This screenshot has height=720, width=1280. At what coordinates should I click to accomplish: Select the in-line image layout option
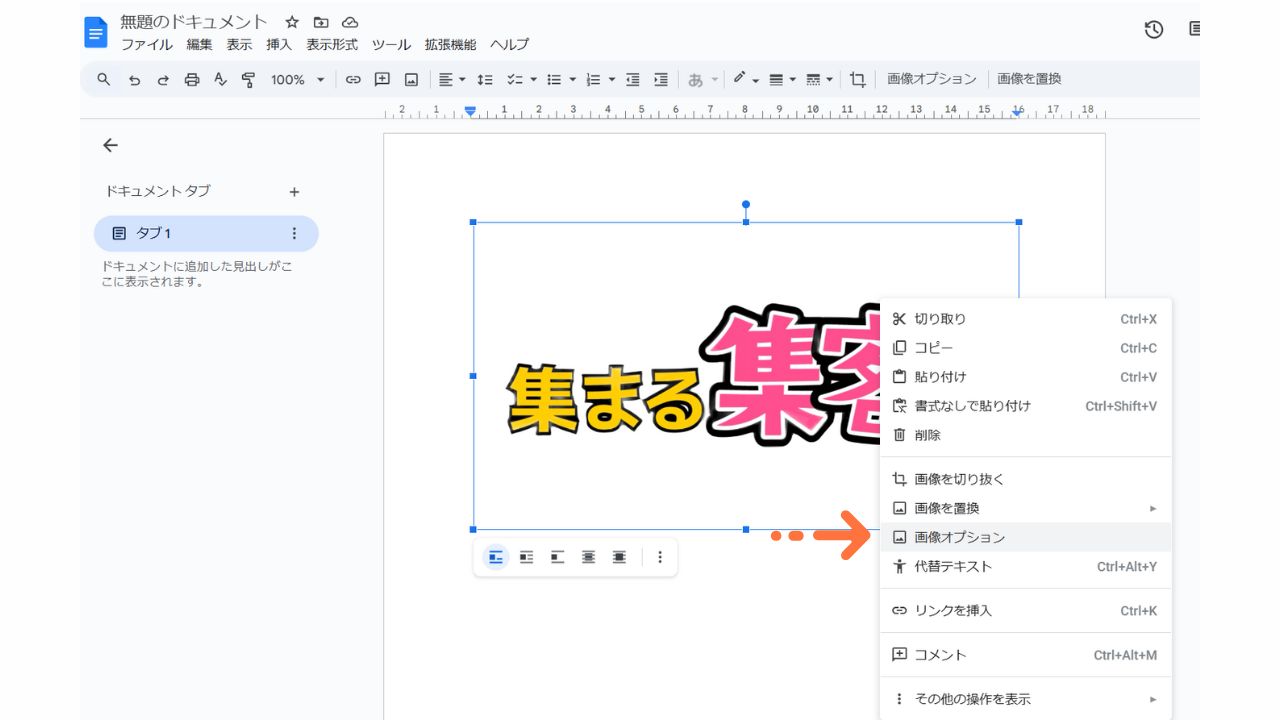496,557
